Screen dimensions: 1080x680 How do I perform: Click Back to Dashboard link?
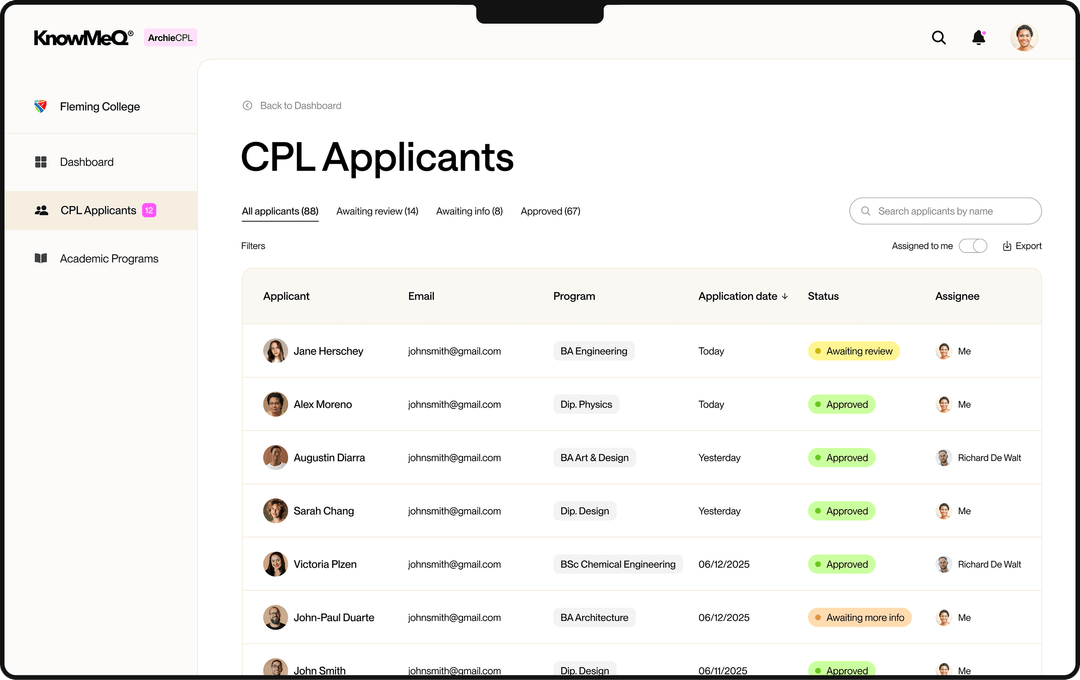pyautogui.click(x=299, y=105)
